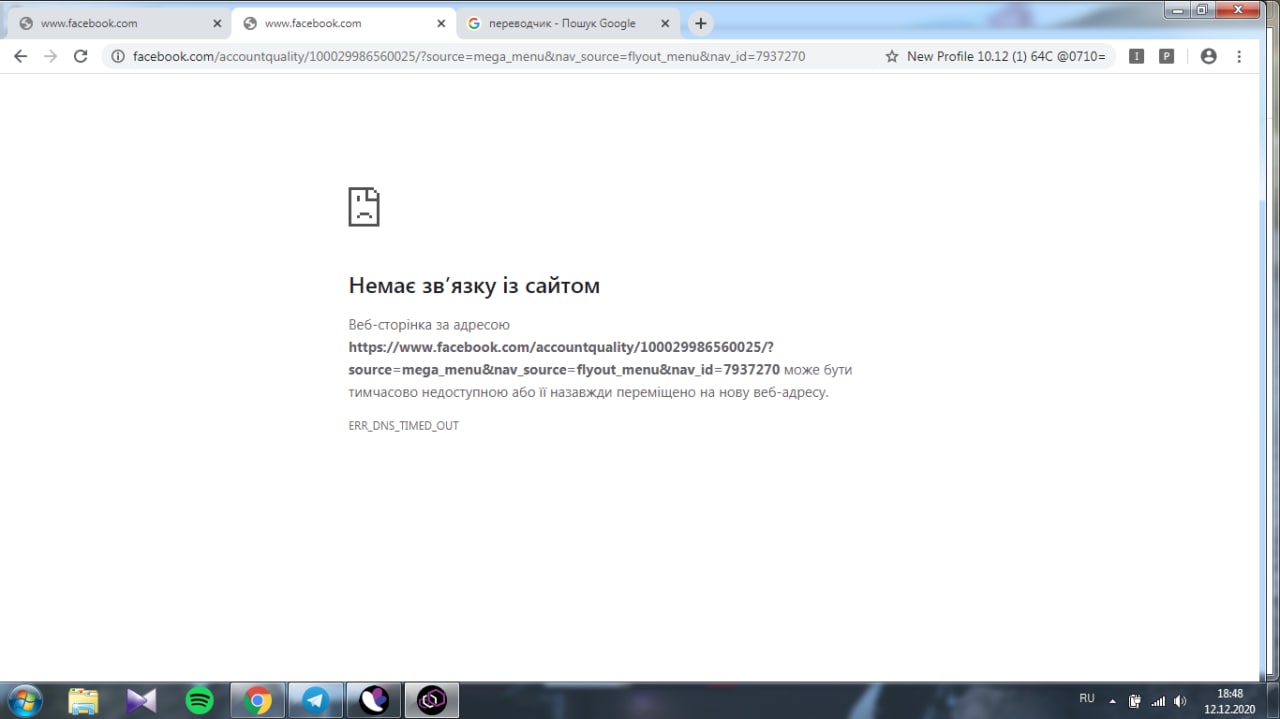Open the 'P' extension icon
This screenshot has width=1280, height=719.
click(1166, 57)
